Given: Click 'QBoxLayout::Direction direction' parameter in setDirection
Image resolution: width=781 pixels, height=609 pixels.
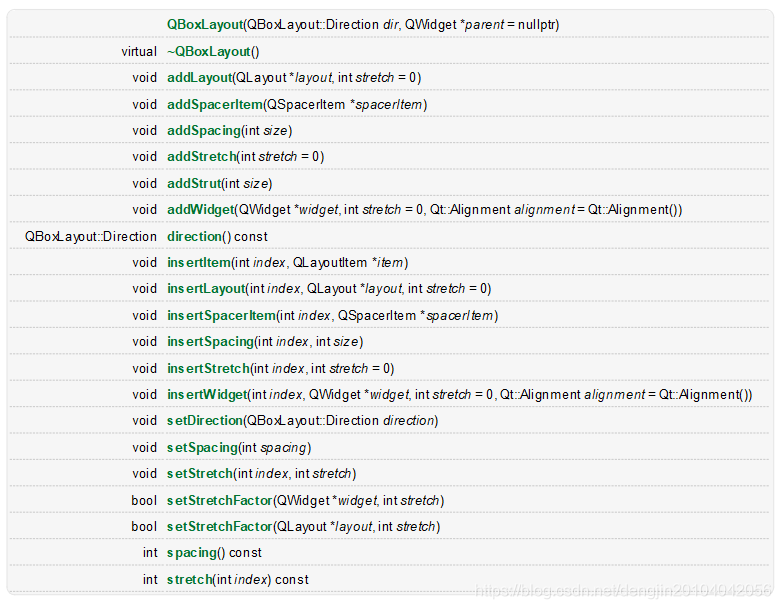Looking at the screenshot, I should pyautogui.click(x=341, y=420).
